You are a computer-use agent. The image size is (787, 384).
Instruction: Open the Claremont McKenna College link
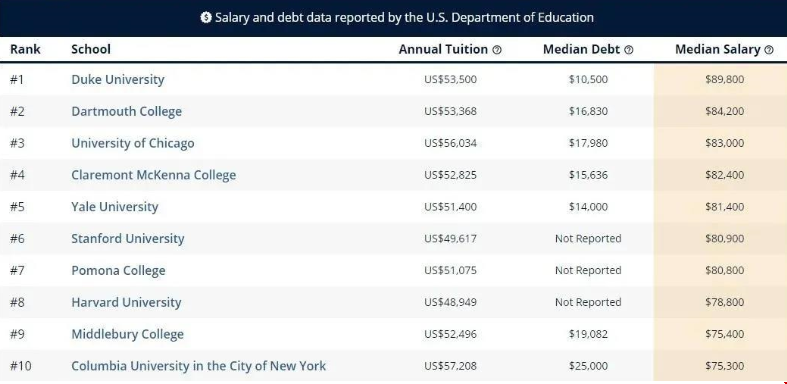(x=154, y=175)
